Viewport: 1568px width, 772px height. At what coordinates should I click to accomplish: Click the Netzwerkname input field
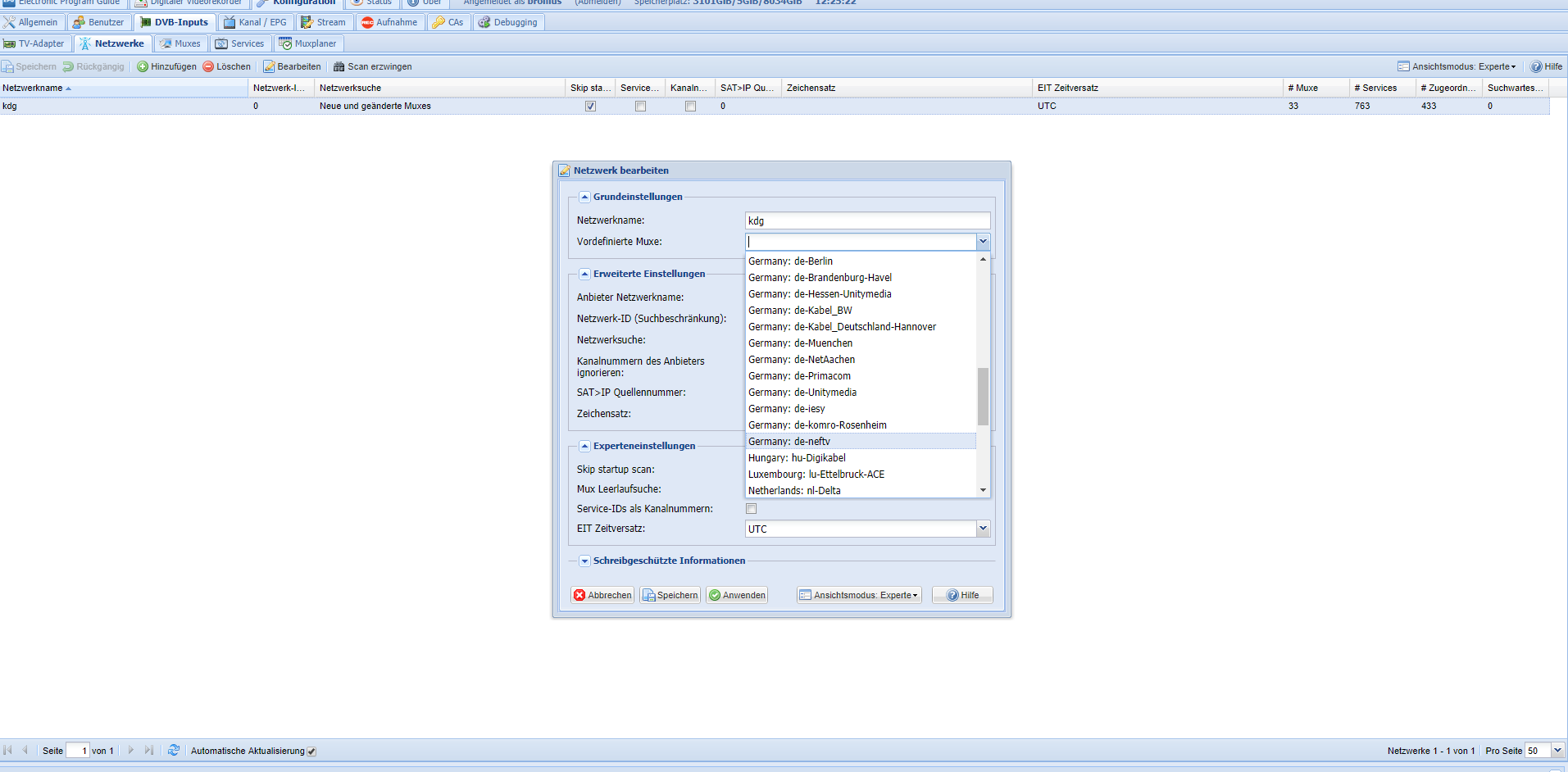867,220
